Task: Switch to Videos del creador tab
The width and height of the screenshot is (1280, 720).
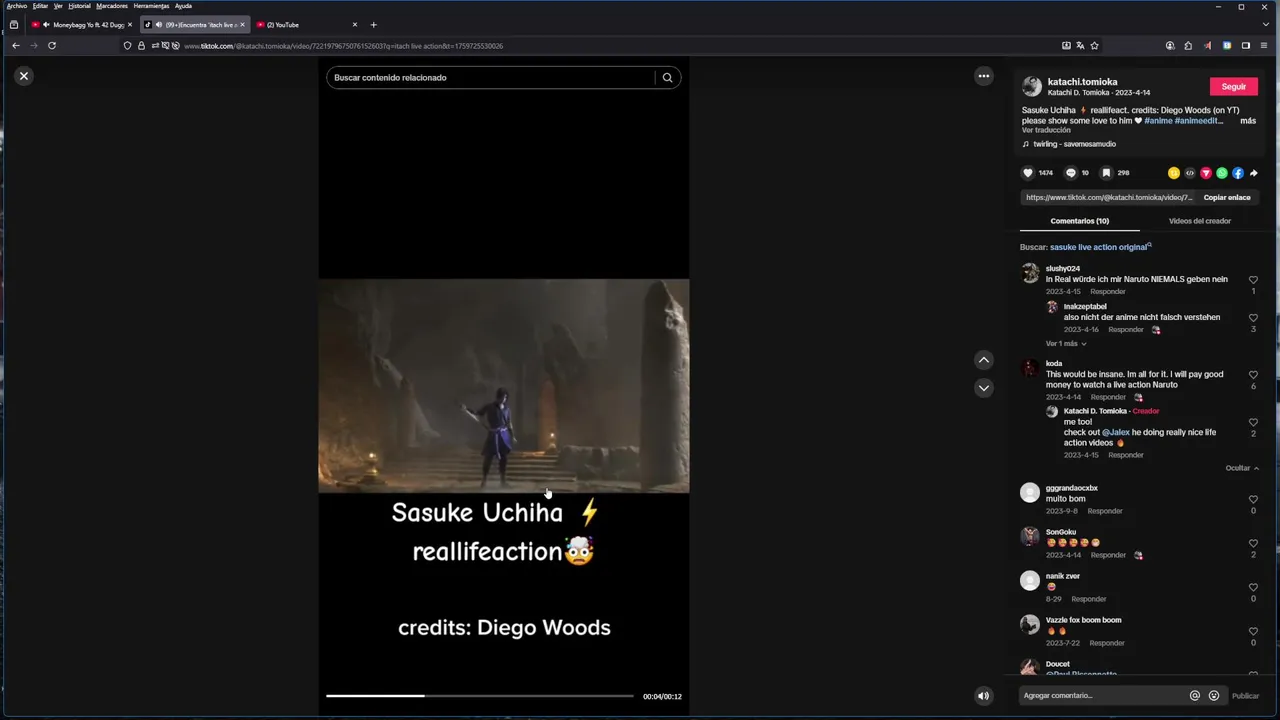Action: [1200, 221]
